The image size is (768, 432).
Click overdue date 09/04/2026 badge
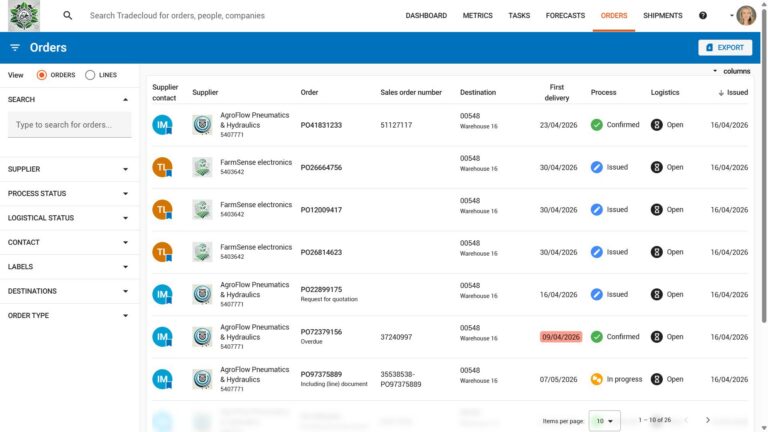(x=561, y=337)
